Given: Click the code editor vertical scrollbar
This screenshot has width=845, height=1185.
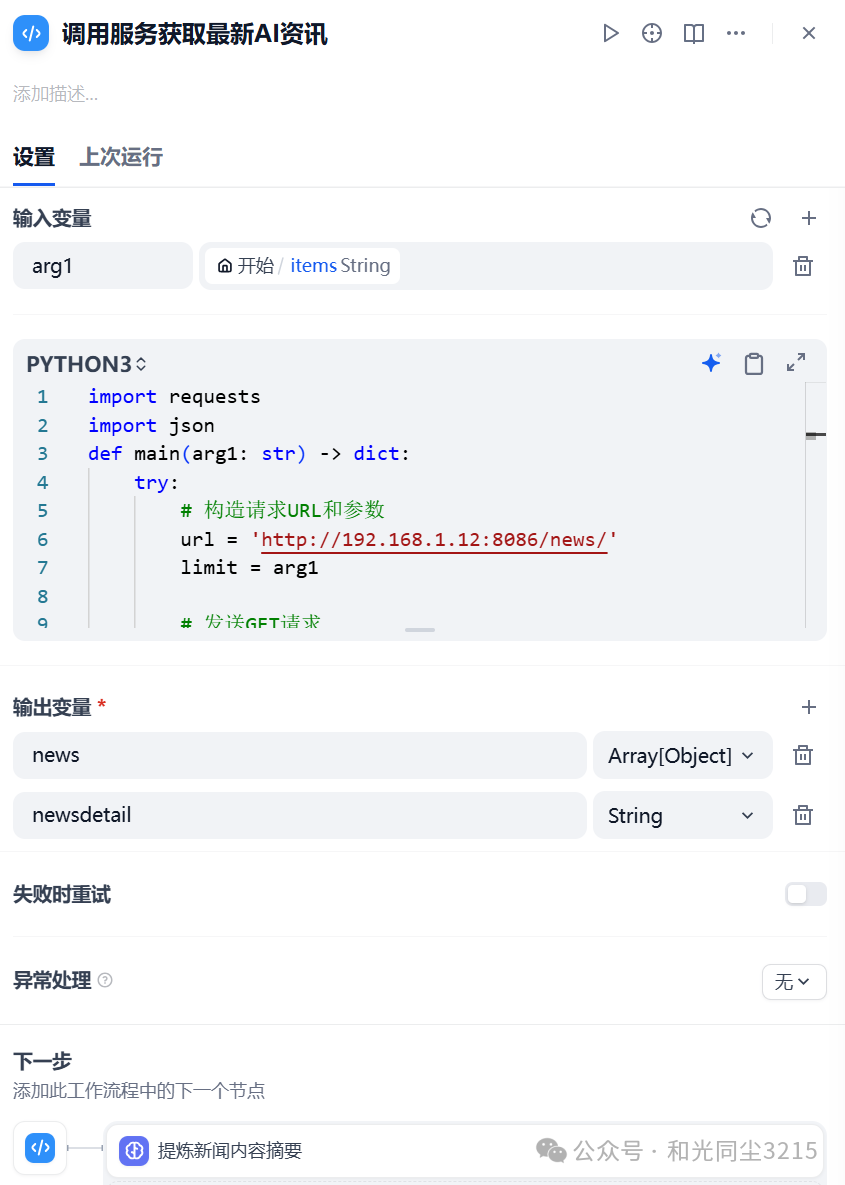Looking at the screenshot, I should tap(816, 505).
